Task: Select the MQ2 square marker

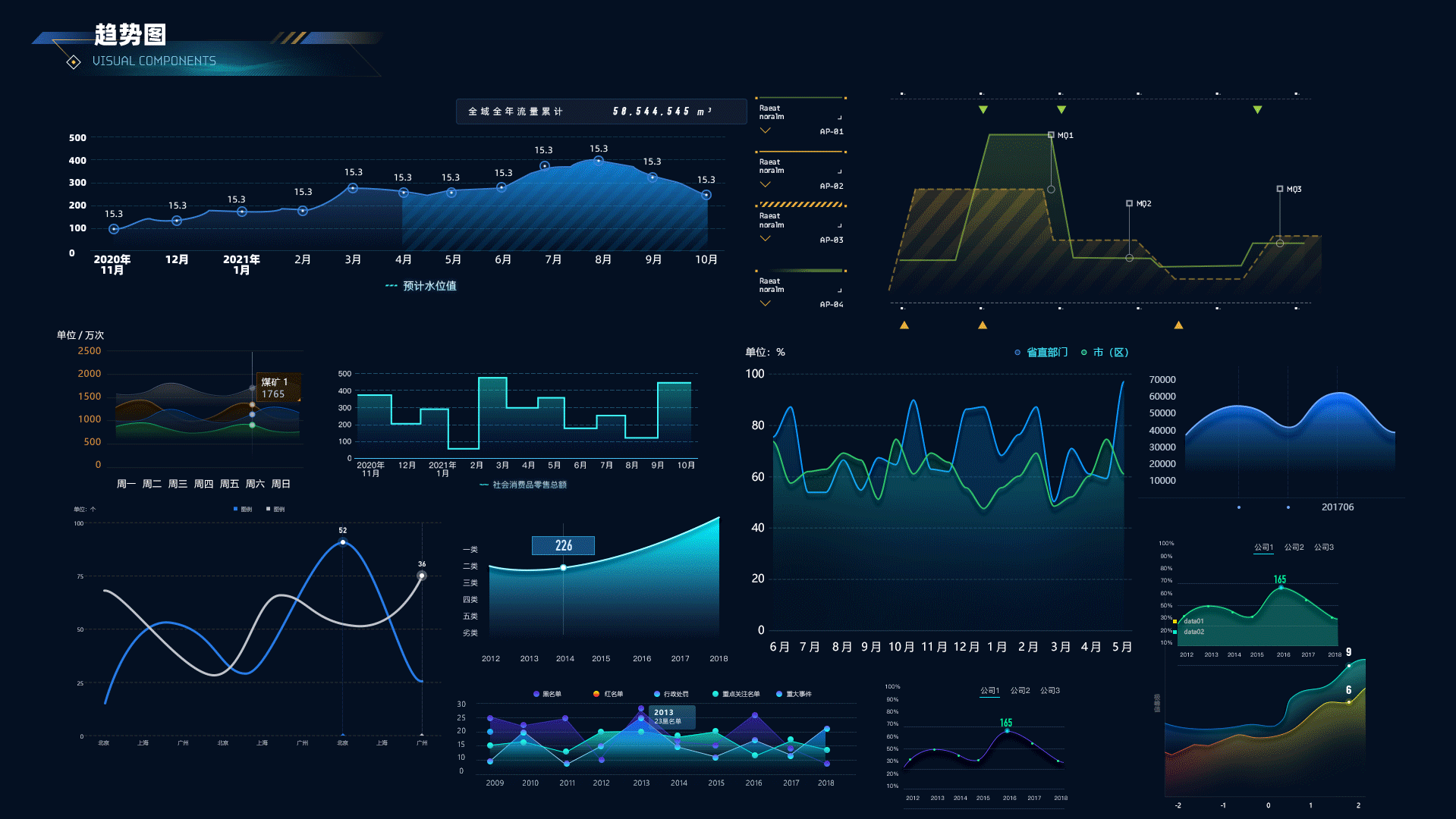Action: [1129, 203]
